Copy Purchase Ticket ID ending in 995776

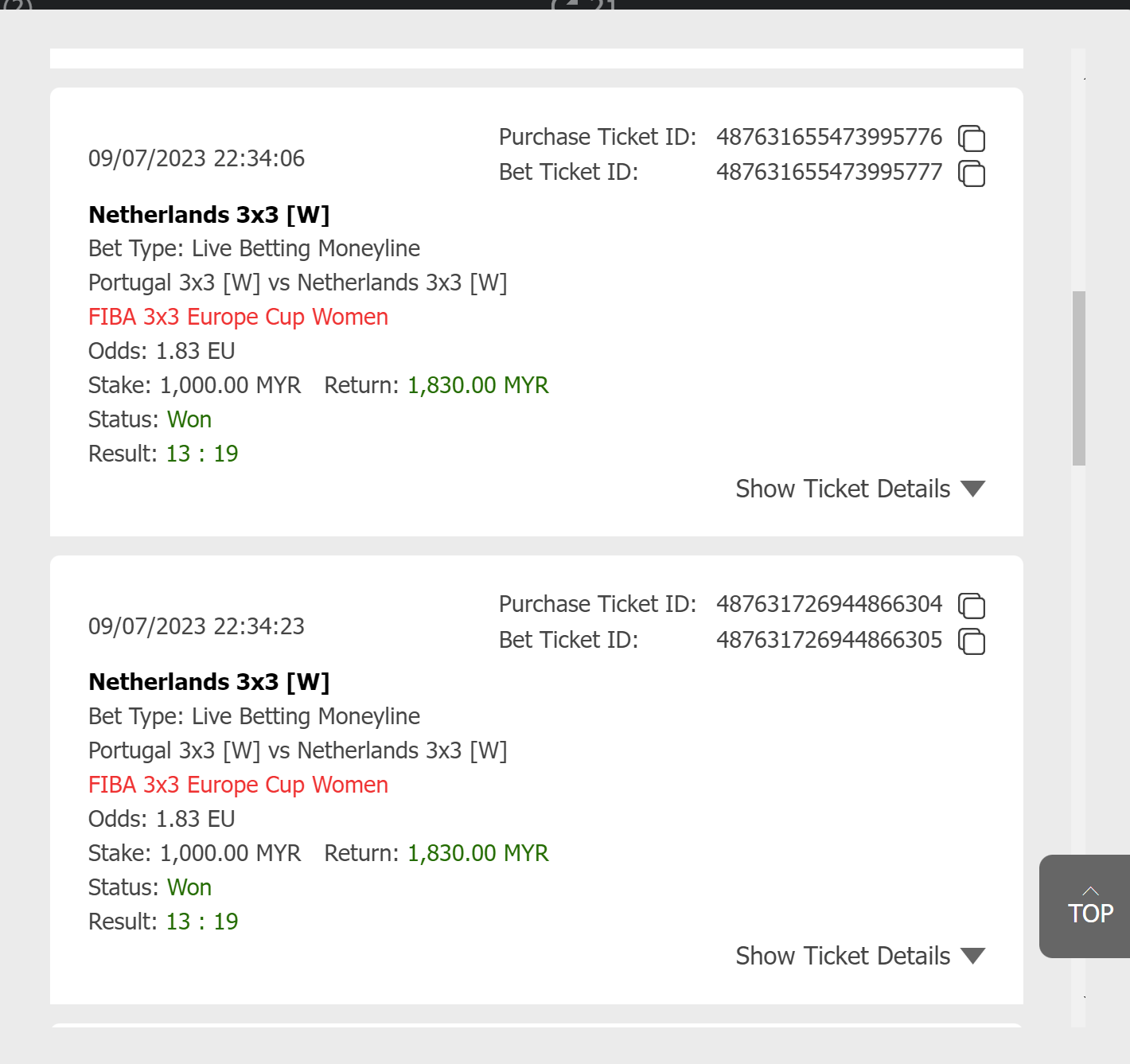pos(971,138)
